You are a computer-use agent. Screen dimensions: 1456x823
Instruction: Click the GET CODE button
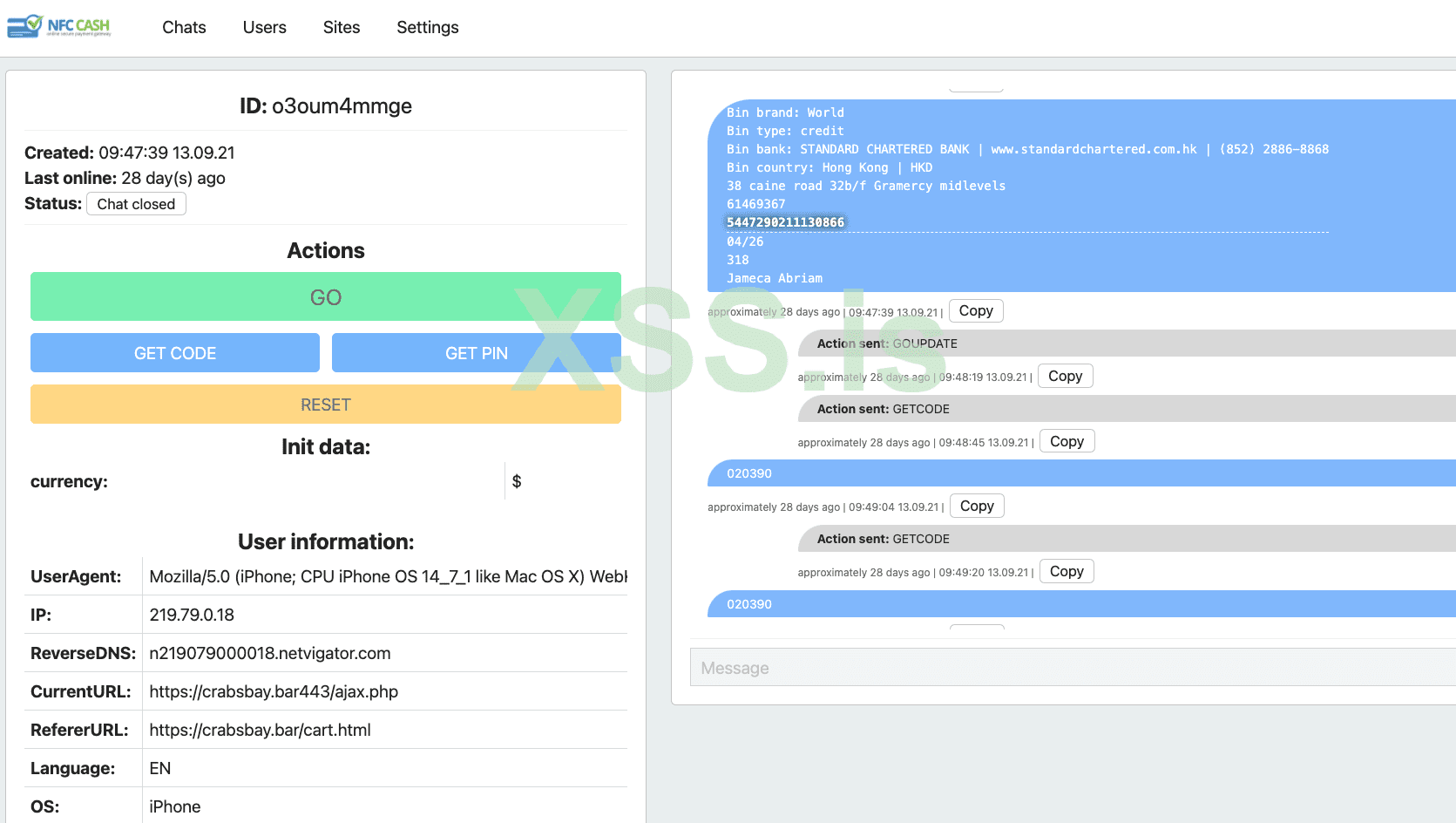pyautogui.click(x=175, y=353)
